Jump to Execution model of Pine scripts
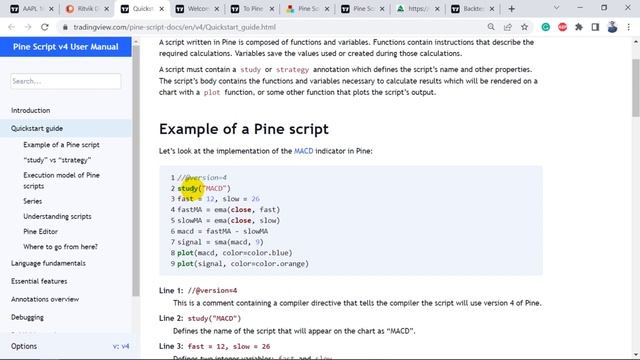The width and height of the screenshot is (640, 360). pyautogui.click(x=61, y=180)
